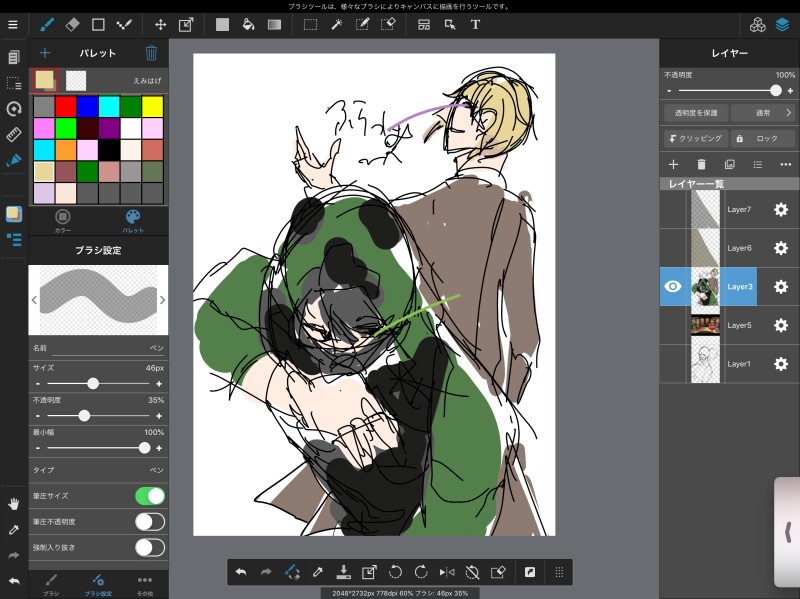Screen dimensions: 800x599
Task: Open the materials cube panel
Action: [757, 24]
